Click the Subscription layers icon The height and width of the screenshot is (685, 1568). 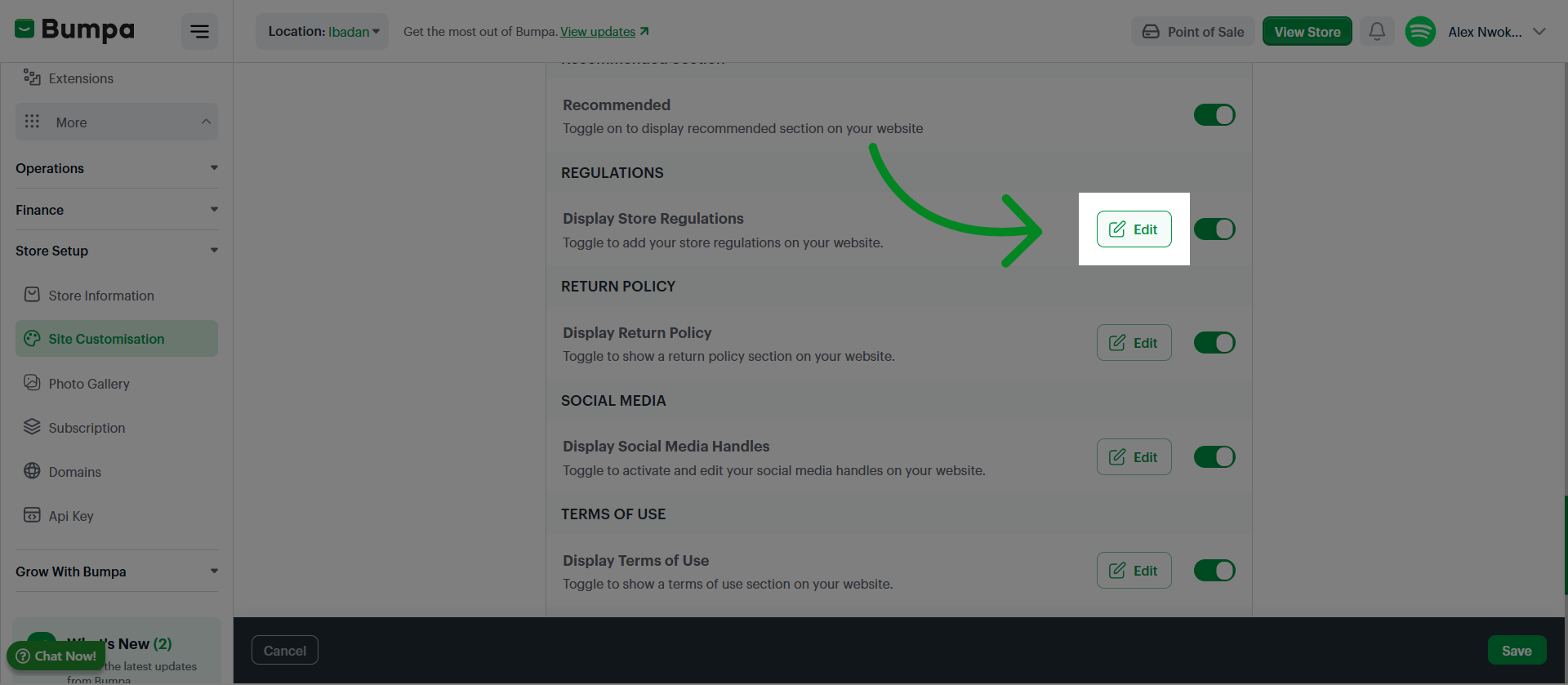pos(32,427)
